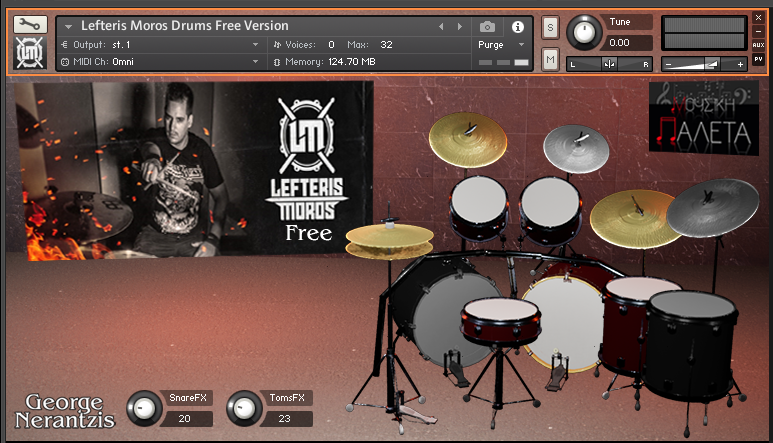Expand instrument name dropdown triangle
Image resolution: width=773 pixels, height=443 pixels.
[x=69, y=27]
